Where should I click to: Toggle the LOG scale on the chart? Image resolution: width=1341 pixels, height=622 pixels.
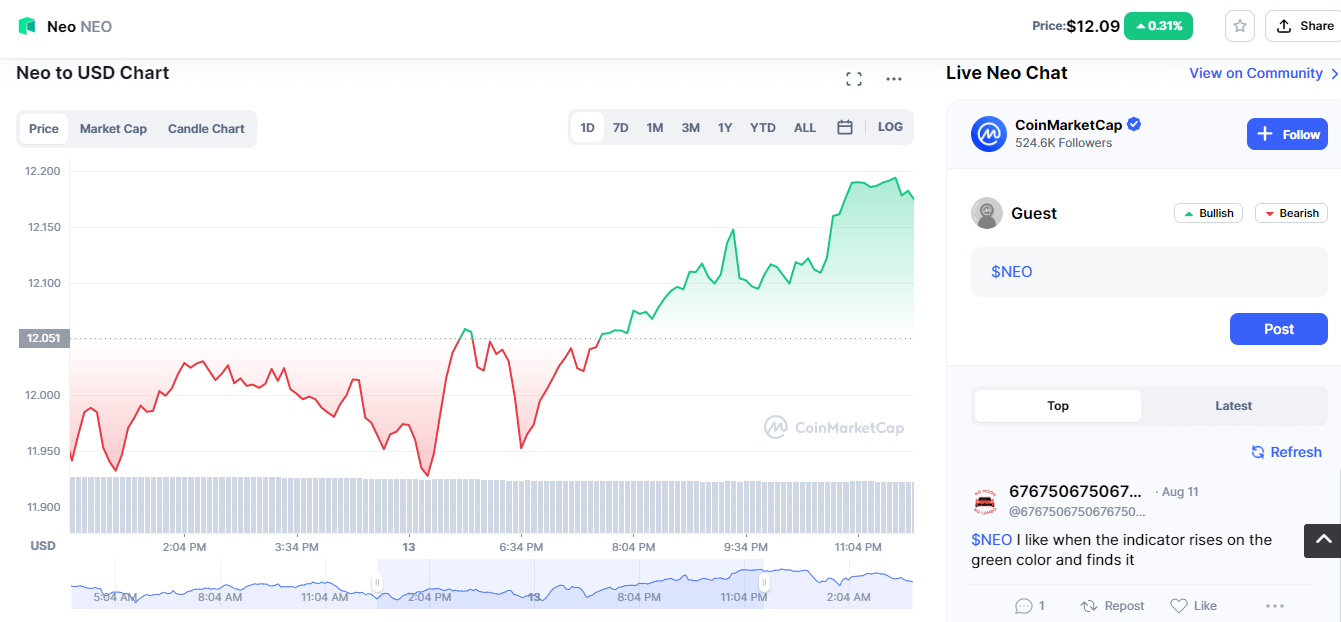tap(890, 127)
